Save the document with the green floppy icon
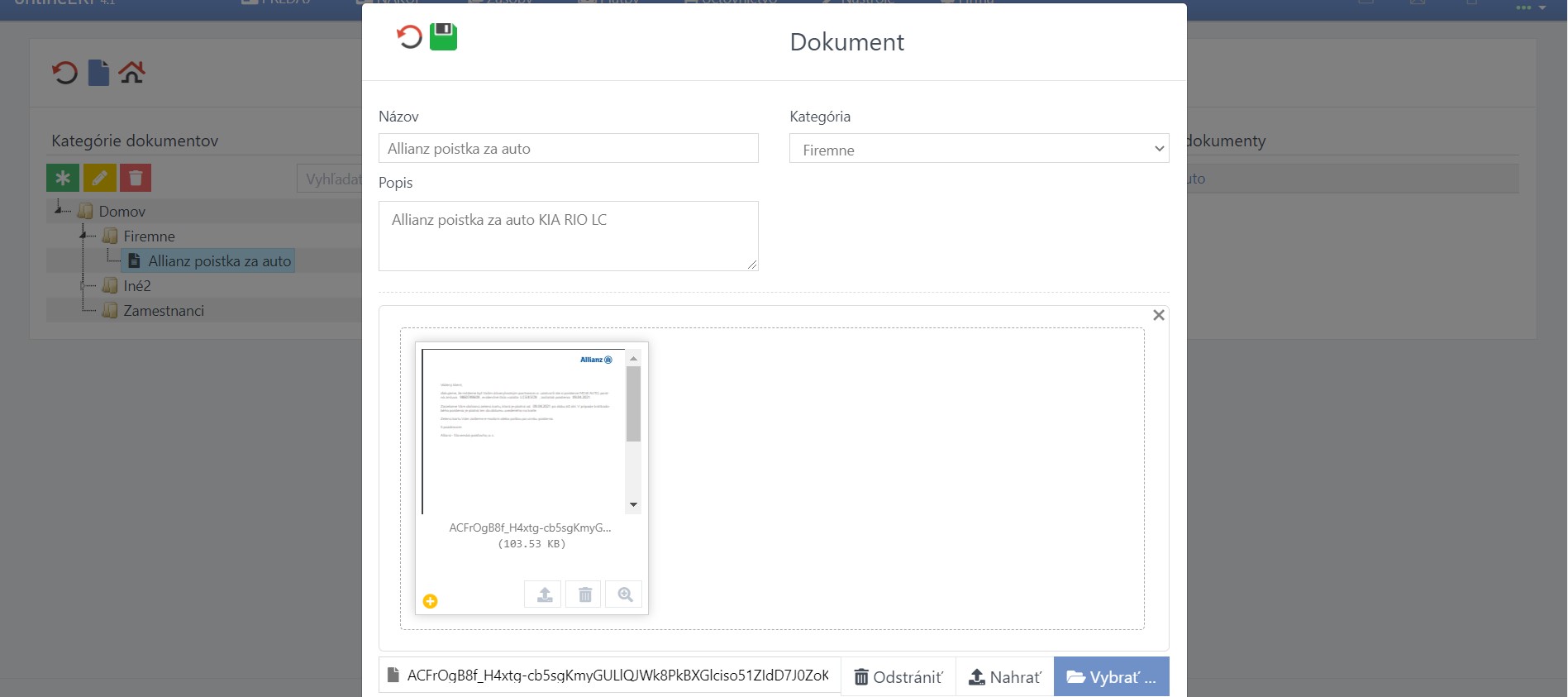Image resolution: width=1568 pixels, height=697 pixels. coord(444,37)
